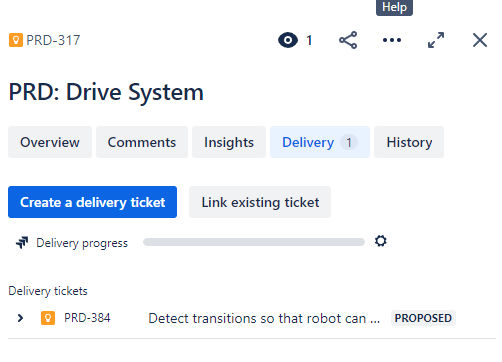Switch to the Comments tab

[142, 142]
